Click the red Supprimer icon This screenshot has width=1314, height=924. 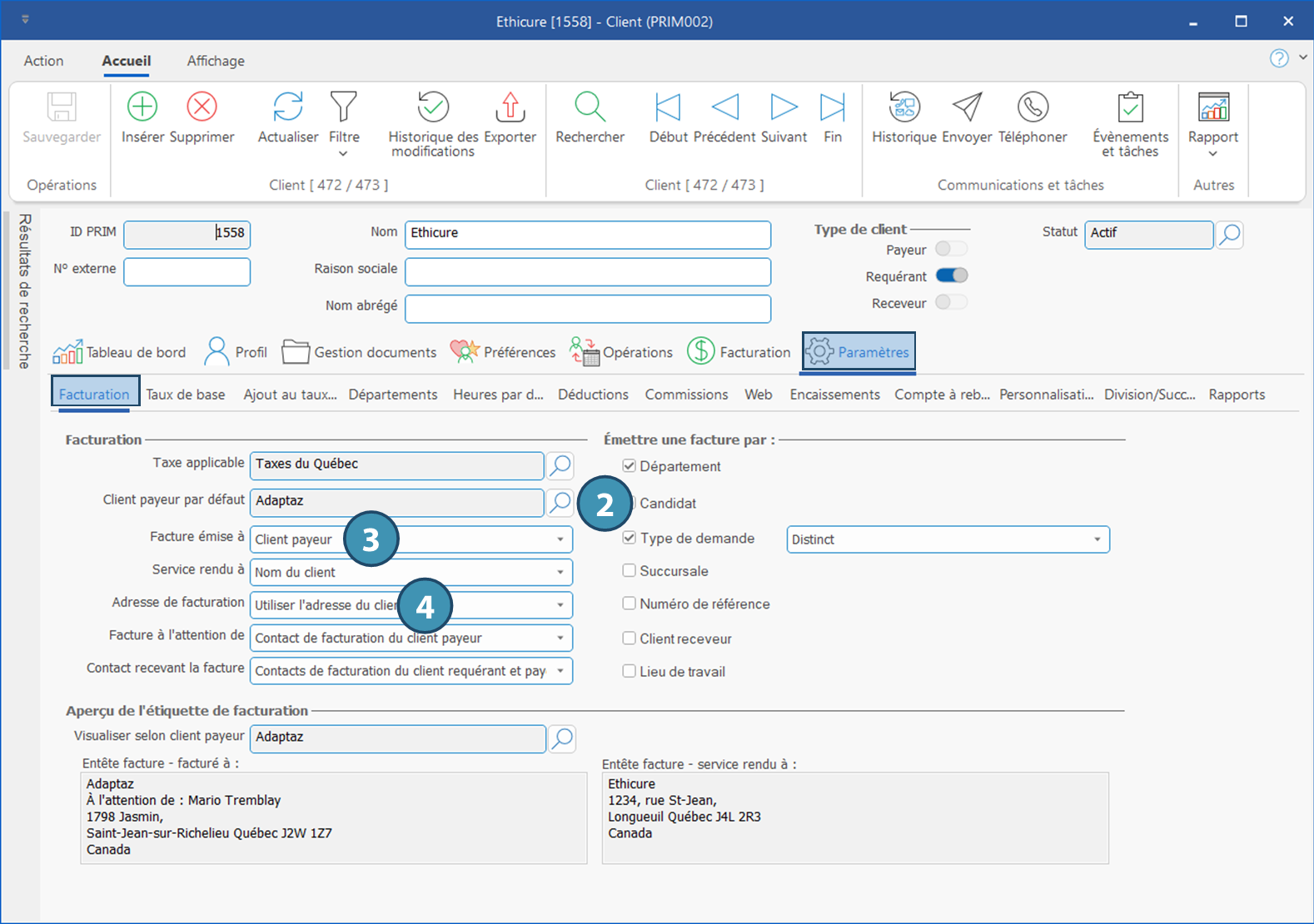[202, 107]
